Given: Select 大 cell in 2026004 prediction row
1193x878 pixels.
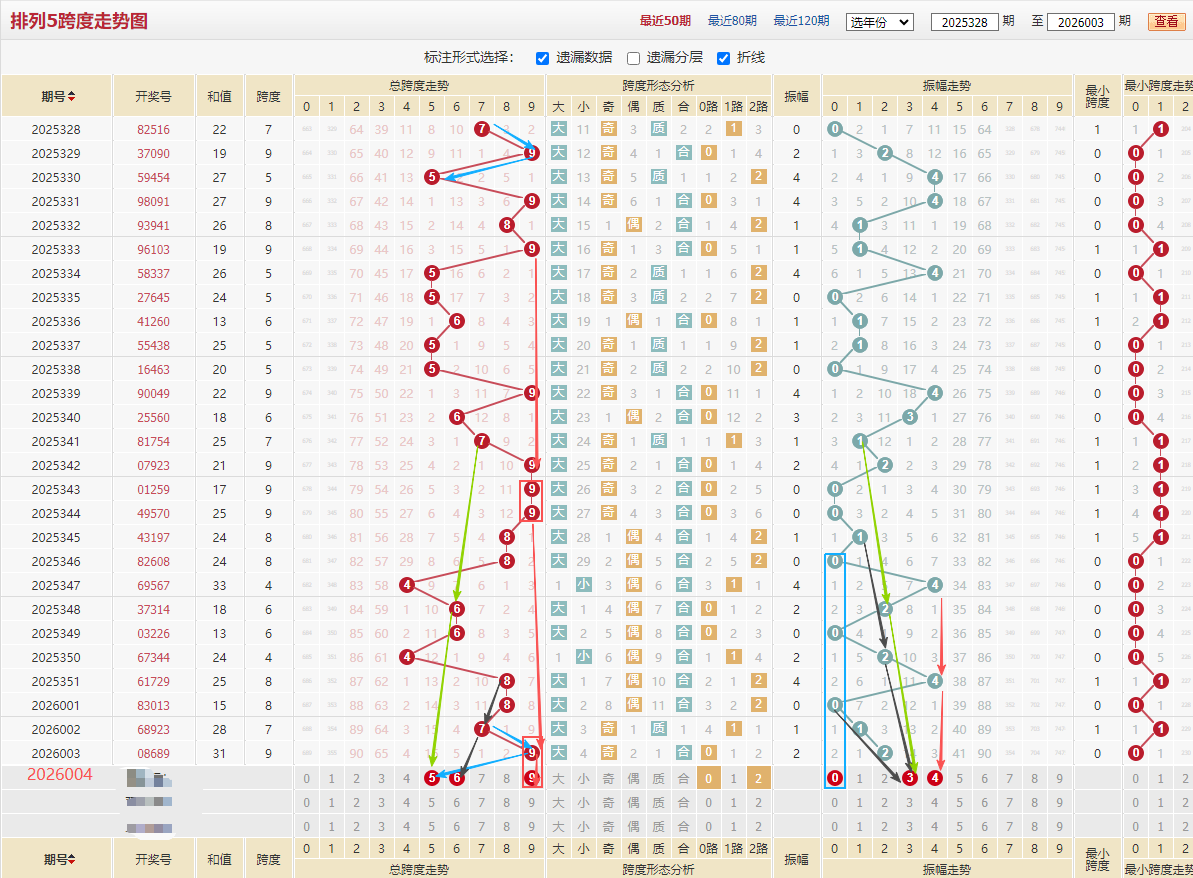Looking at the screenshot, I should pyautogui.click(x=558, y=778).
